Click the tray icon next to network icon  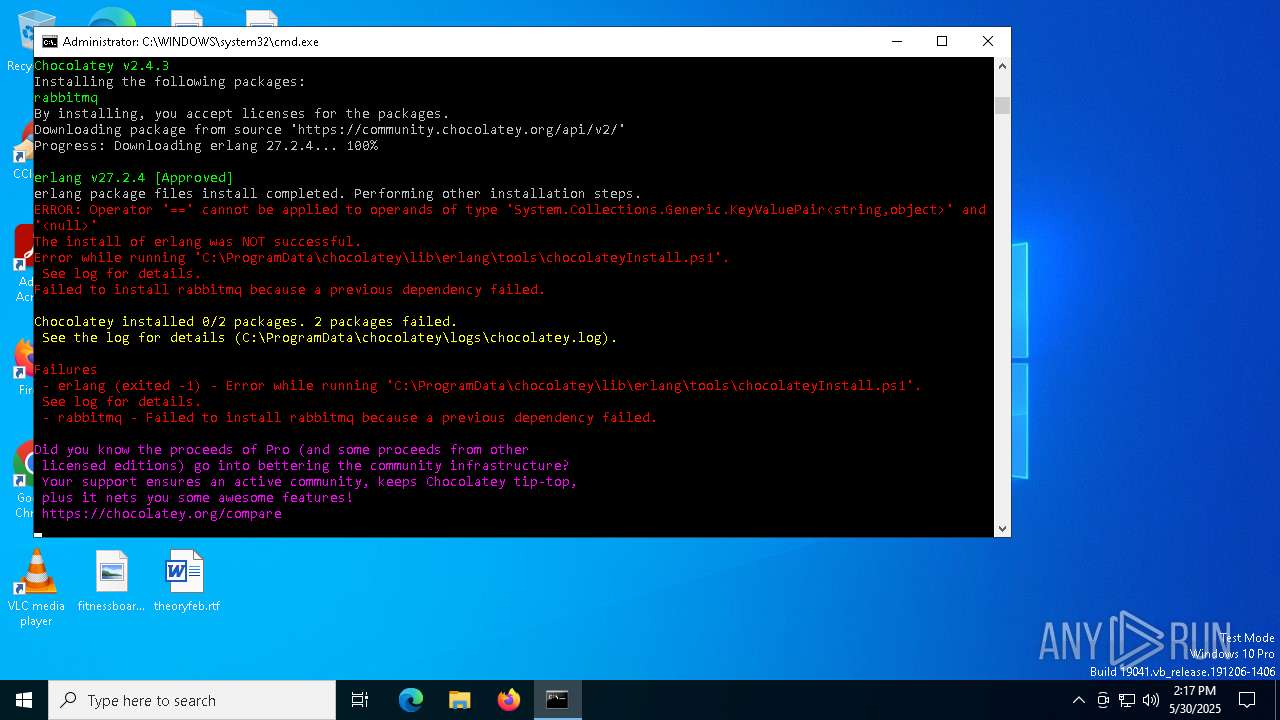tap(1103, 700)
